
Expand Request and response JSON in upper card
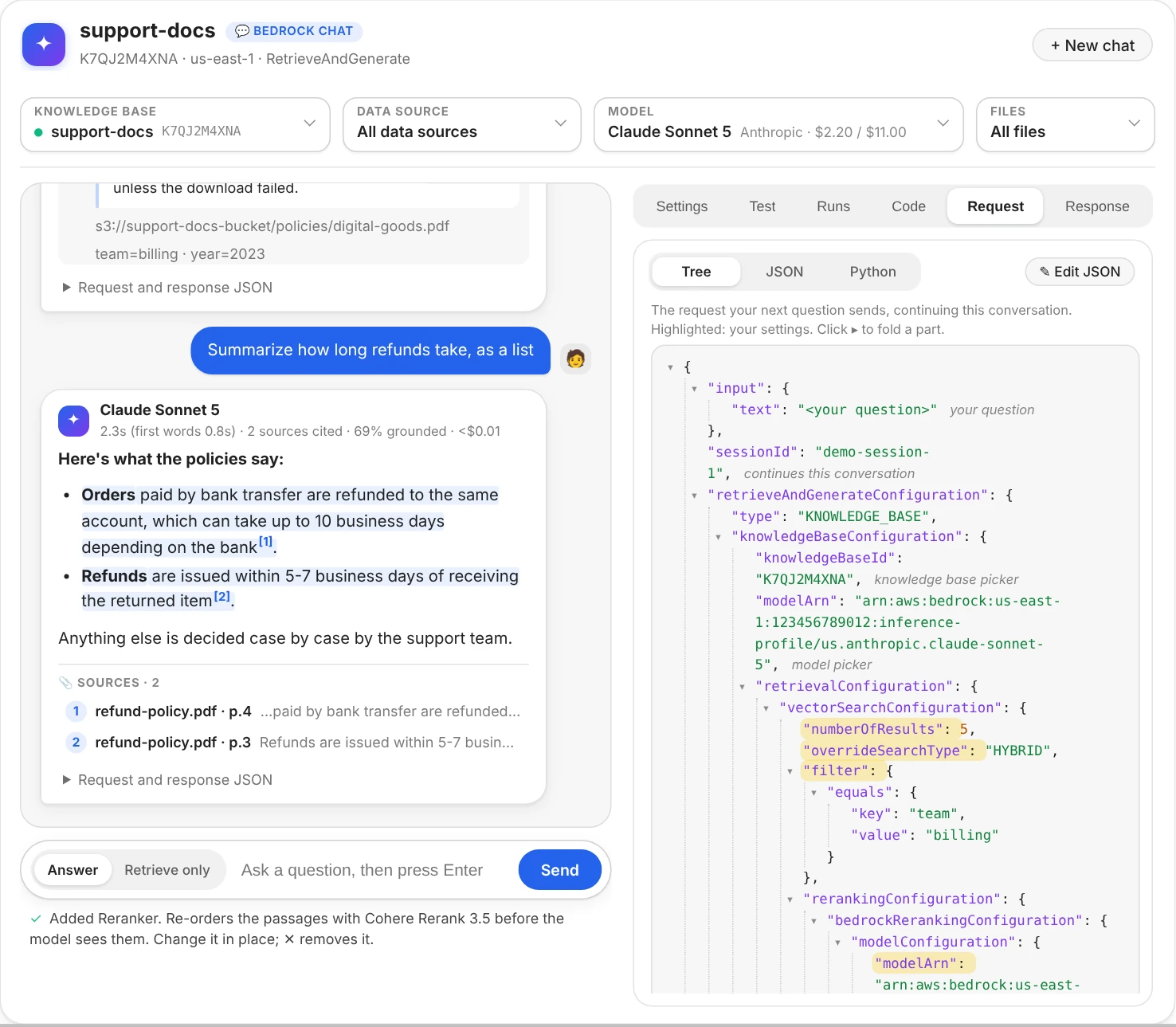click(167, 288)
